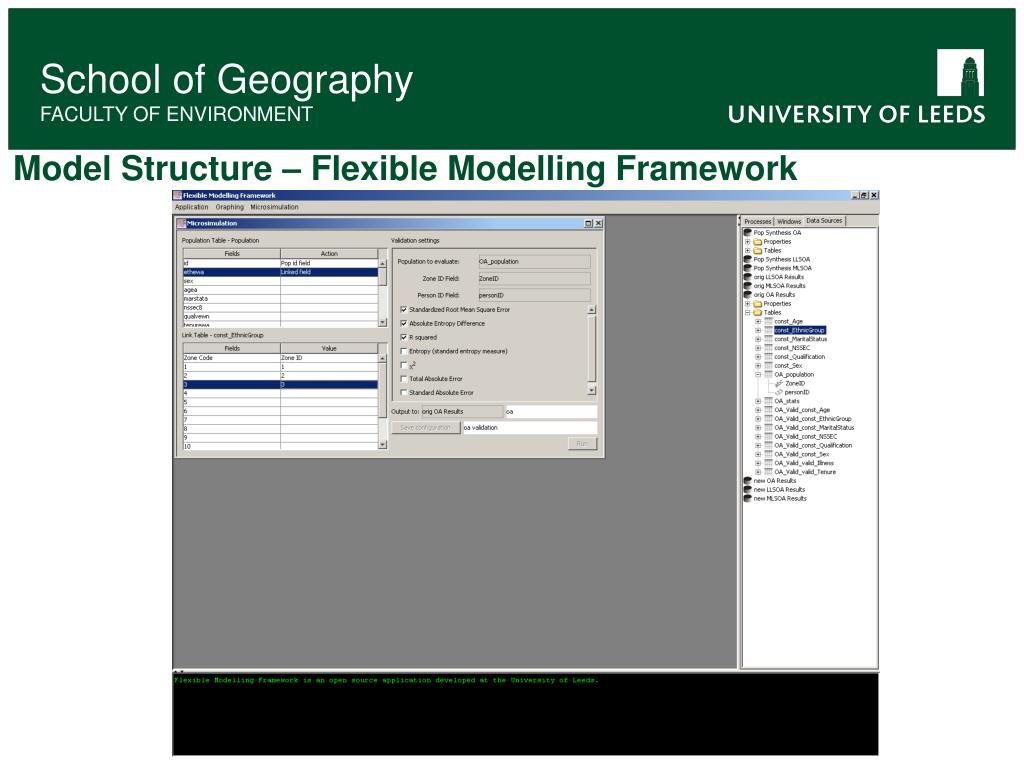Screen dimensions: 1024x768
Task: Click the OA_Valid_const_Age table icon
Action: tap(768, 410)
